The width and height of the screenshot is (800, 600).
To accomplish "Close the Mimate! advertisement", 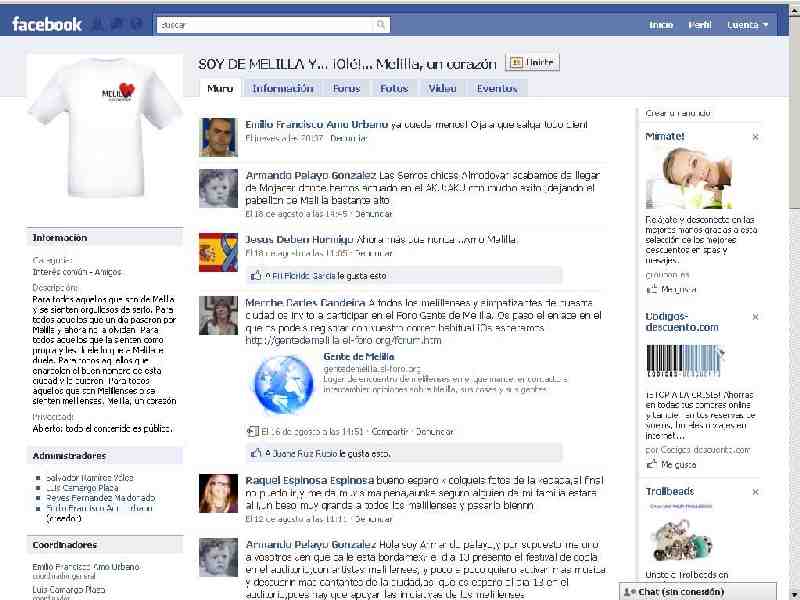I will (x=755, y=137).
